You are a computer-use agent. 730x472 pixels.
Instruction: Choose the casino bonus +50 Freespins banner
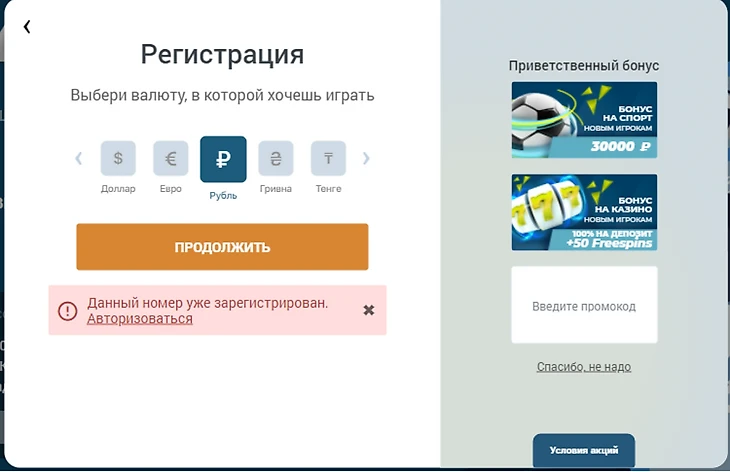point(584,212)
